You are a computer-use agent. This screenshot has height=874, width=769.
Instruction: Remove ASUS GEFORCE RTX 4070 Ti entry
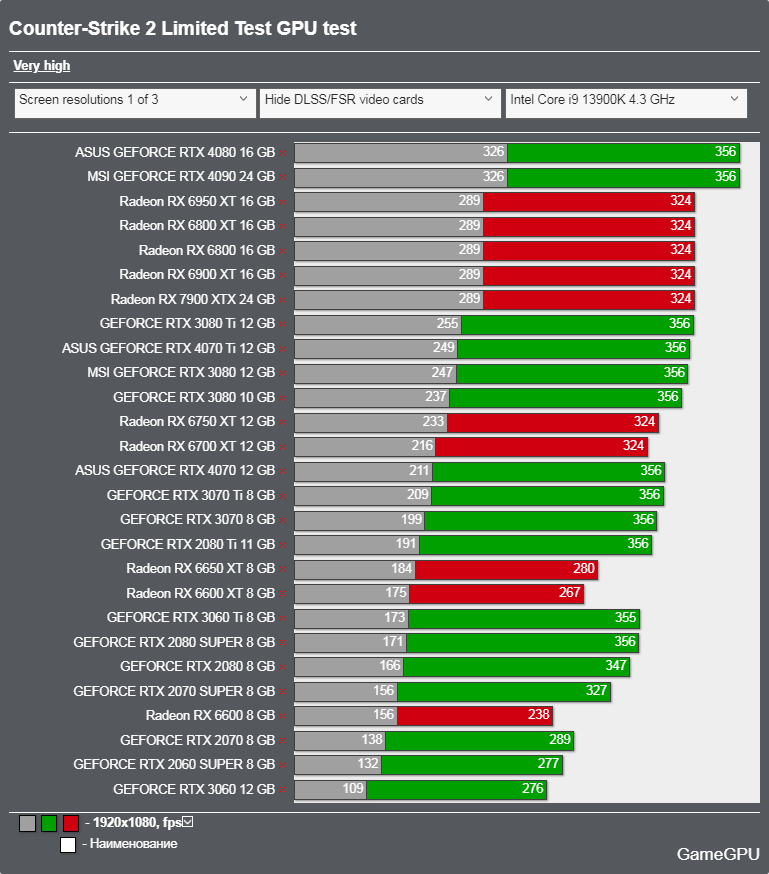[283, 349]
